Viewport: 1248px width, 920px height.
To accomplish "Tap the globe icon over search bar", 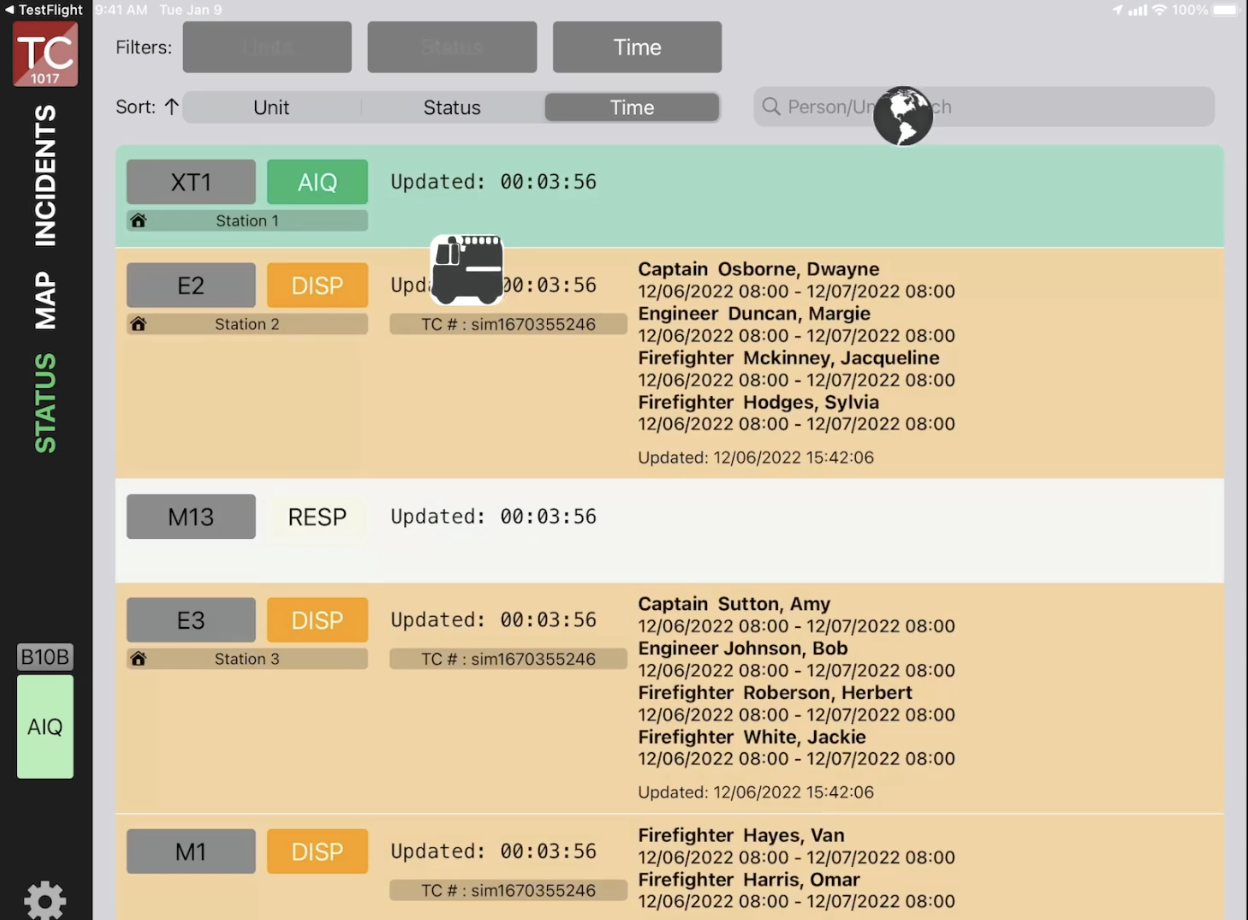I will (902, 116).
